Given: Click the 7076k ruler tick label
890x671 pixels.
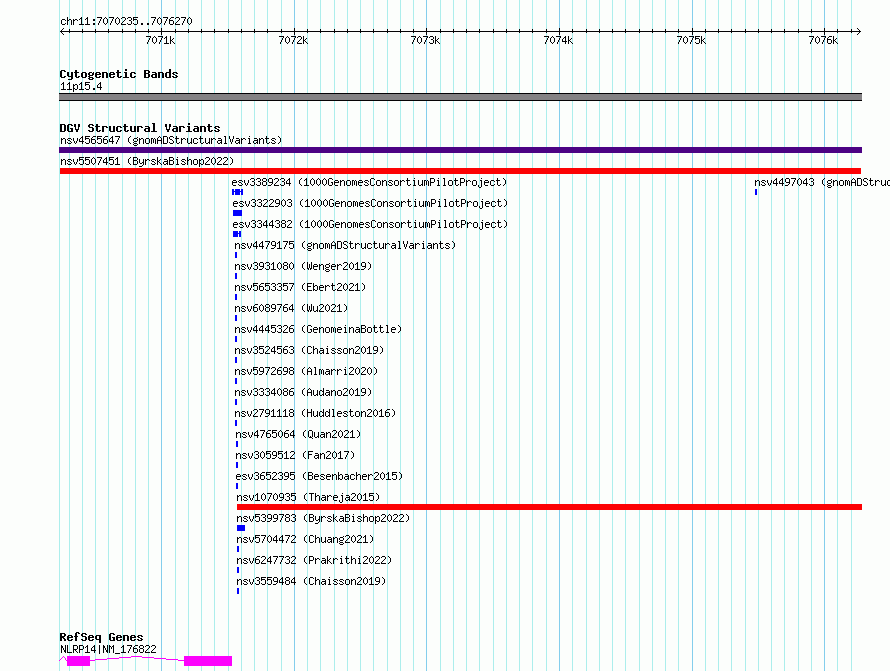Looking at the screenshot, I should pos(823,40).
